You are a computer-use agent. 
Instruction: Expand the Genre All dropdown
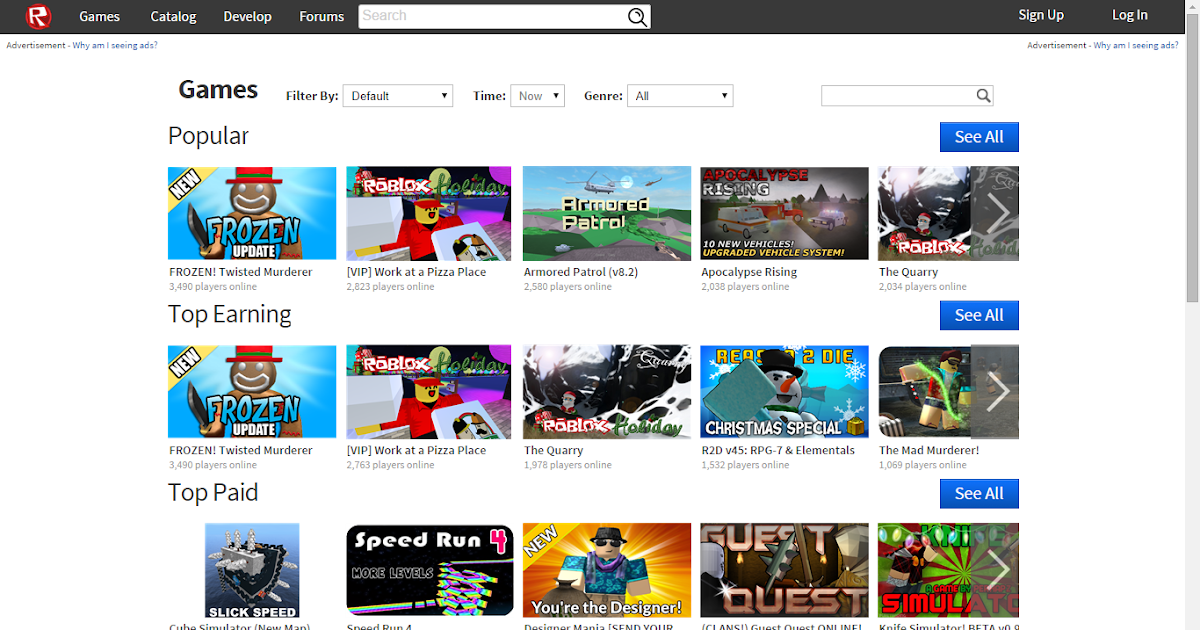point(680,96)
